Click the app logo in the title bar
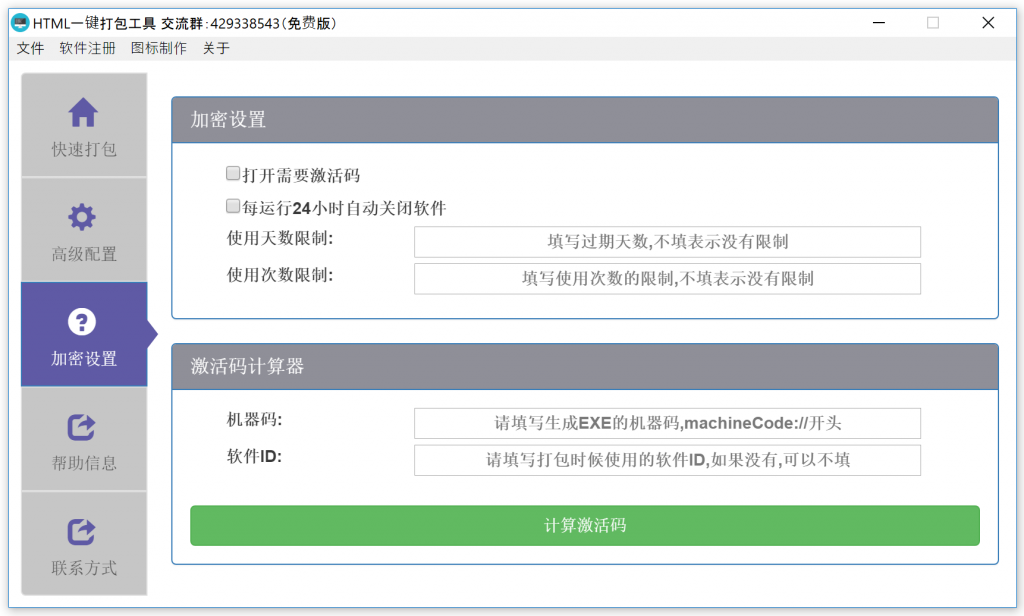Screen dimensions: 1024x616 pyautogui.click(x=20, y=22)
